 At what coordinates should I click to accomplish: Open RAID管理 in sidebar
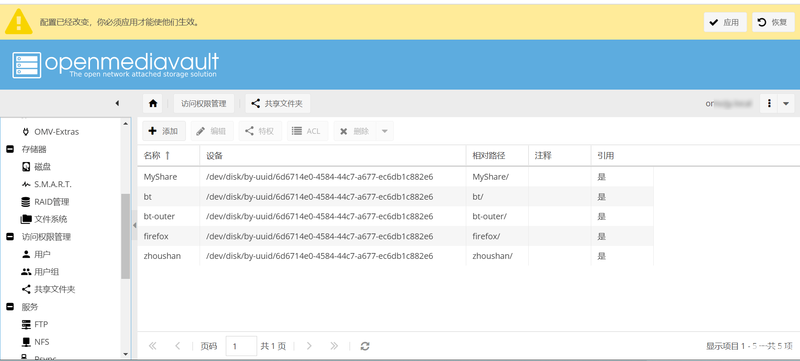[x=45, y=202]
